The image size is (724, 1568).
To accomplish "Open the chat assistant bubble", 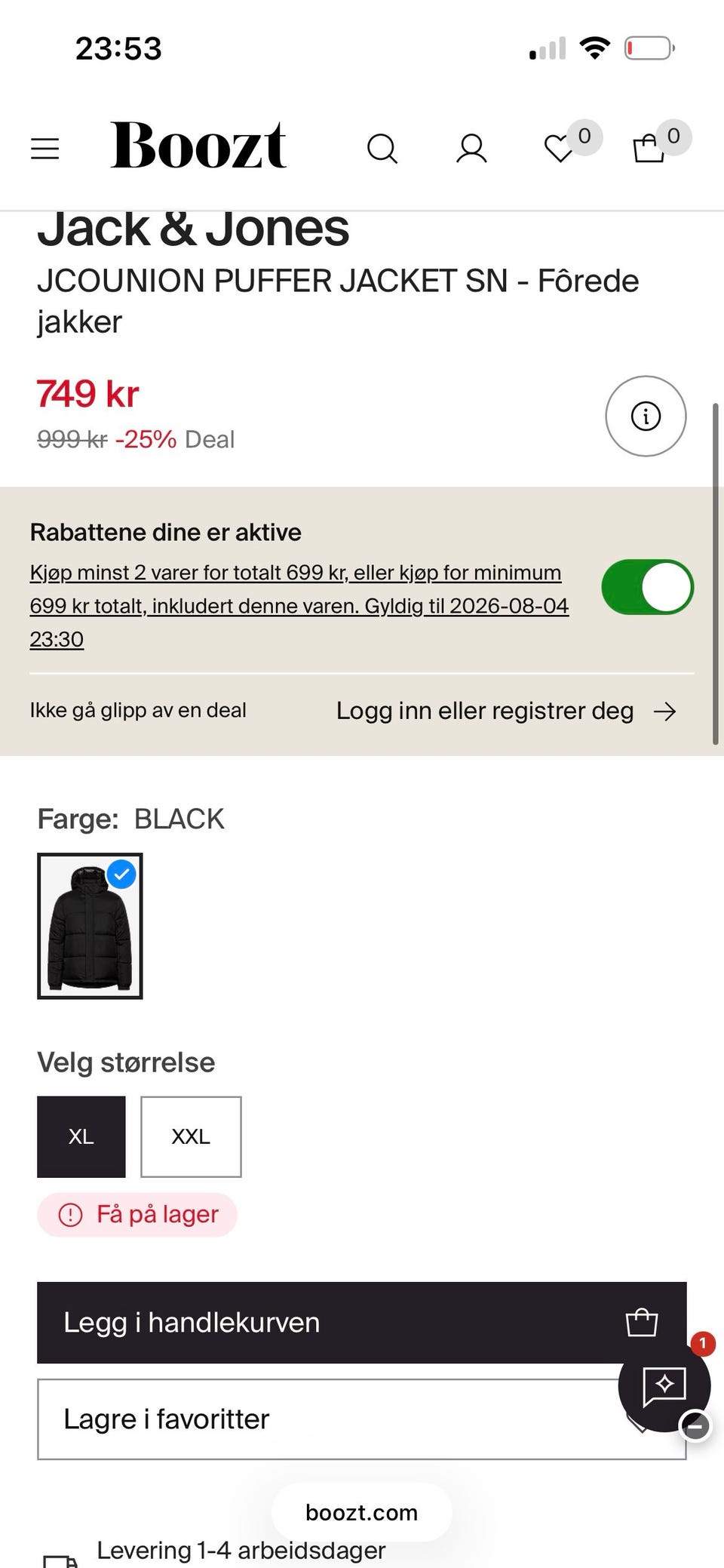I will (664, 1385).
